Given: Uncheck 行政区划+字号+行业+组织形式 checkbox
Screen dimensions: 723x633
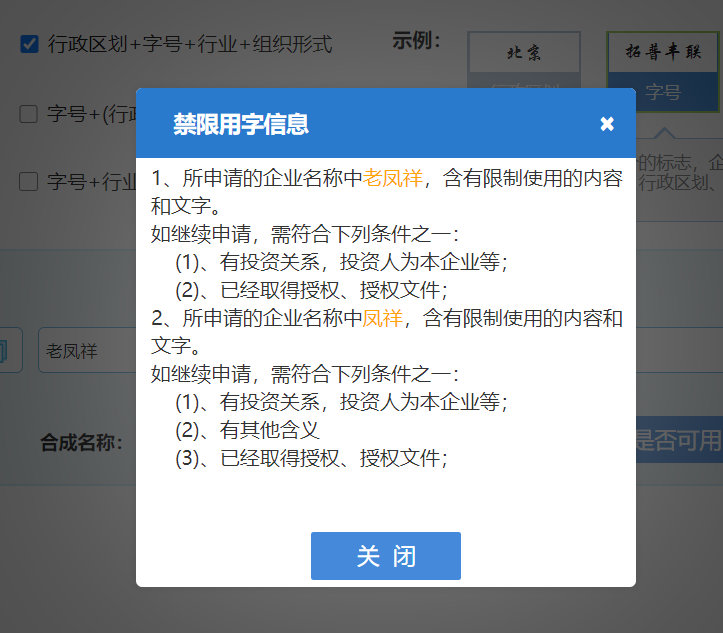Looking at the screenshot, I should point(29,44).
